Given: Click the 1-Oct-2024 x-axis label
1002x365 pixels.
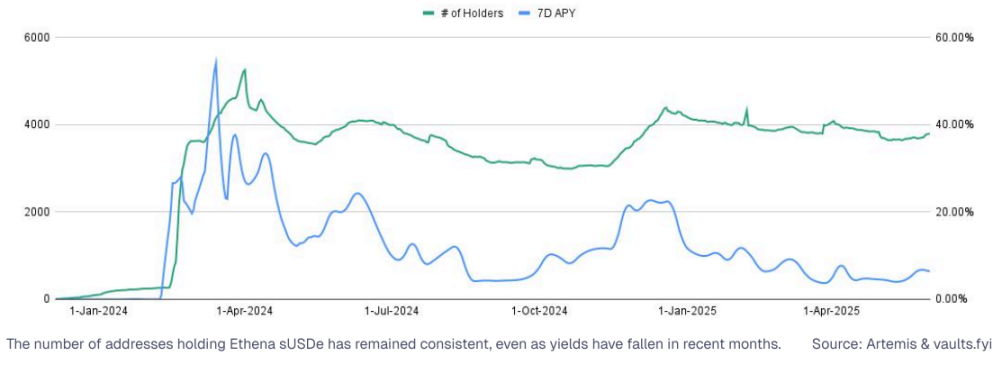Looking at the screenshot, I should [540, 311].
